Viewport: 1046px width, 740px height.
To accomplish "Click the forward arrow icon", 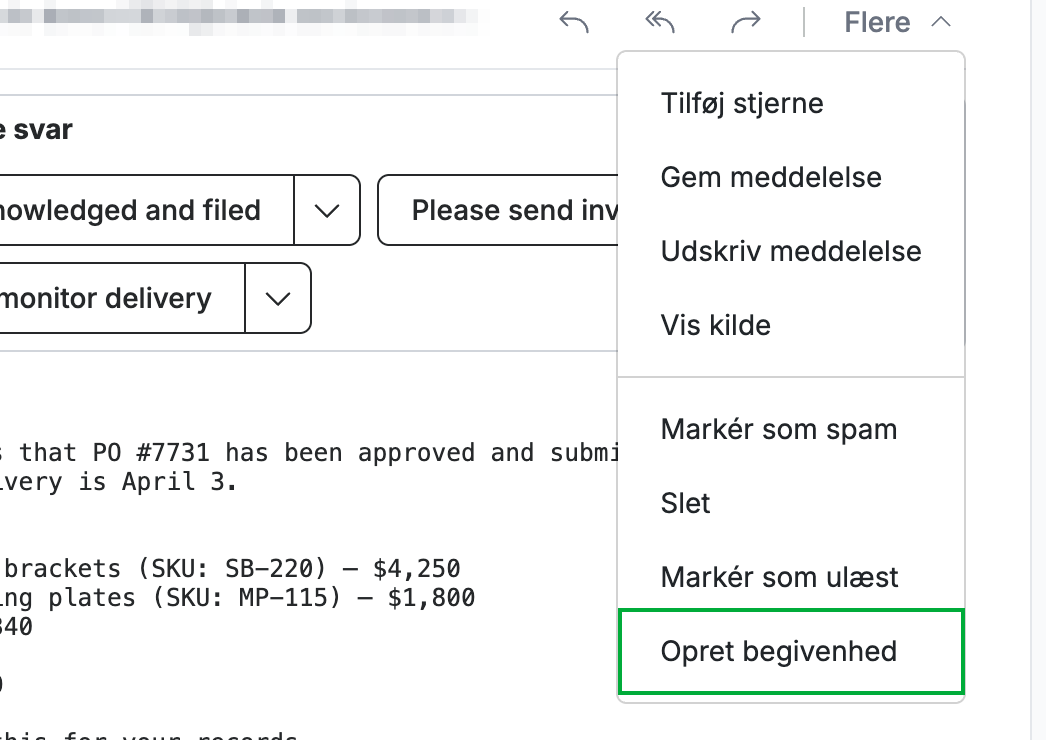I will [746, 22].
